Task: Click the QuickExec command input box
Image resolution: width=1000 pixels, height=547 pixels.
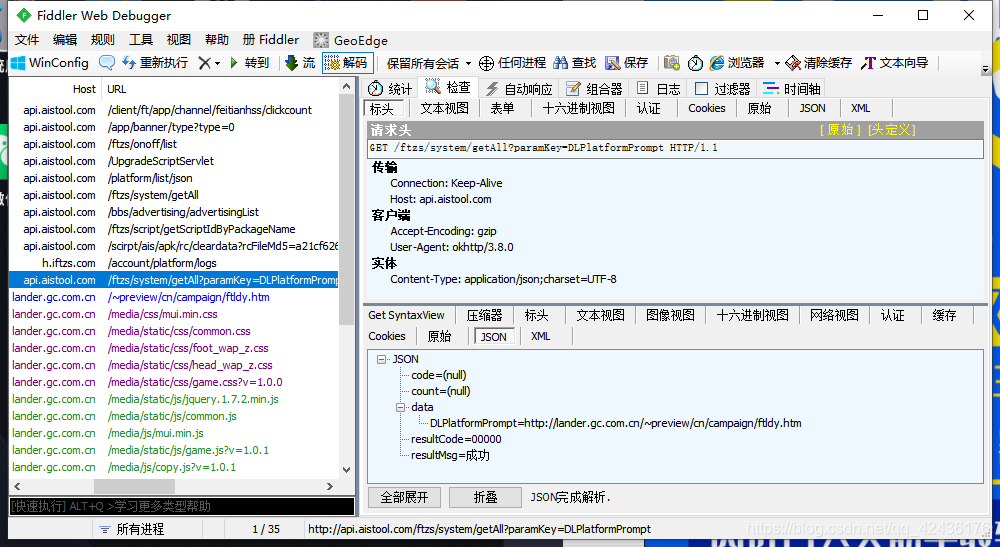Action: click(x=182, y=506)
